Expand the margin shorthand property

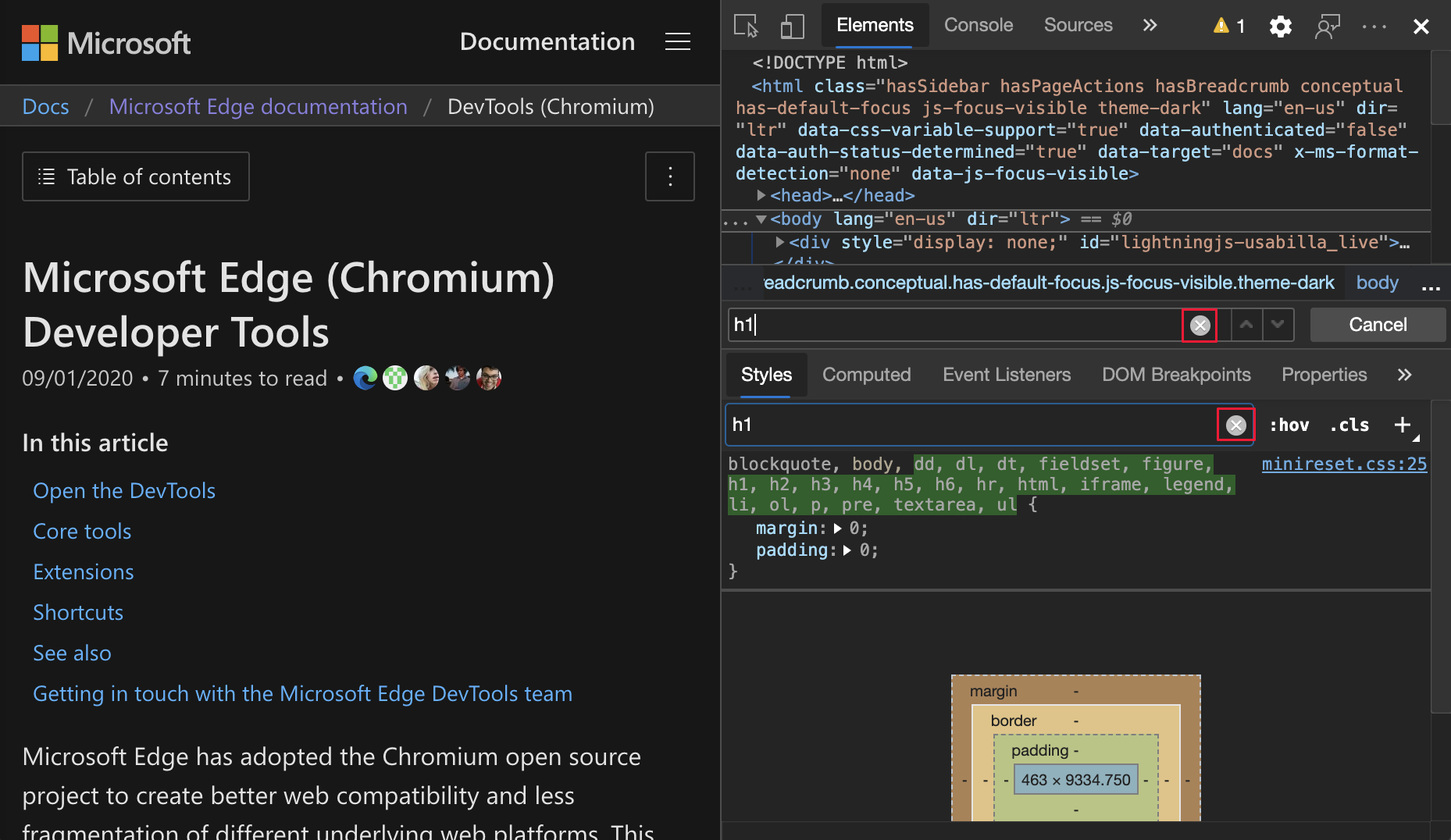(838, 529)
